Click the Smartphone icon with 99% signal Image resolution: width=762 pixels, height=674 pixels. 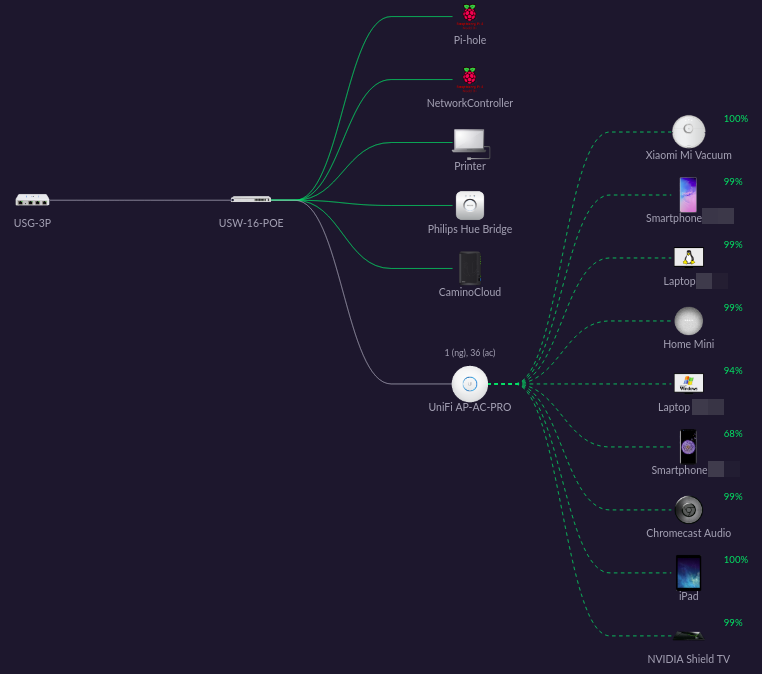tap(688, 195)
